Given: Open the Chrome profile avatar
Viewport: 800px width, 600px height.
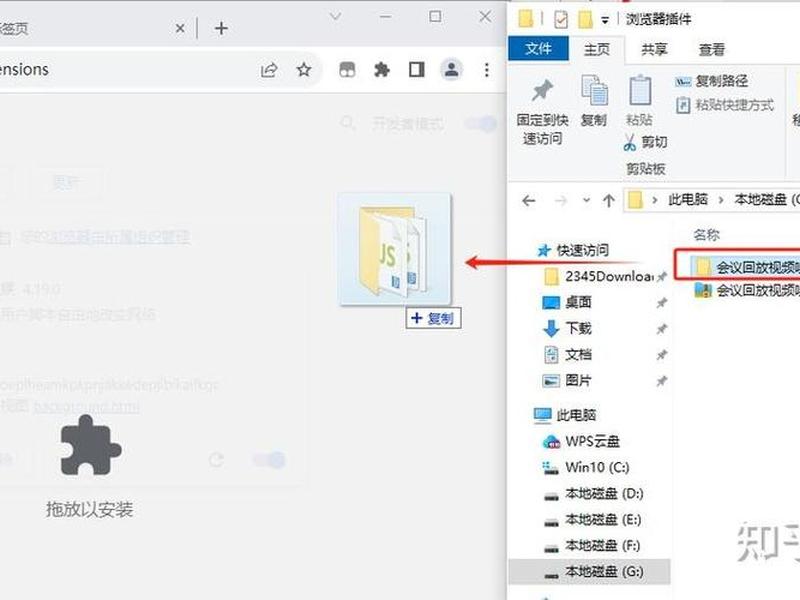Looking at the screenshot, I should [452, 69].
